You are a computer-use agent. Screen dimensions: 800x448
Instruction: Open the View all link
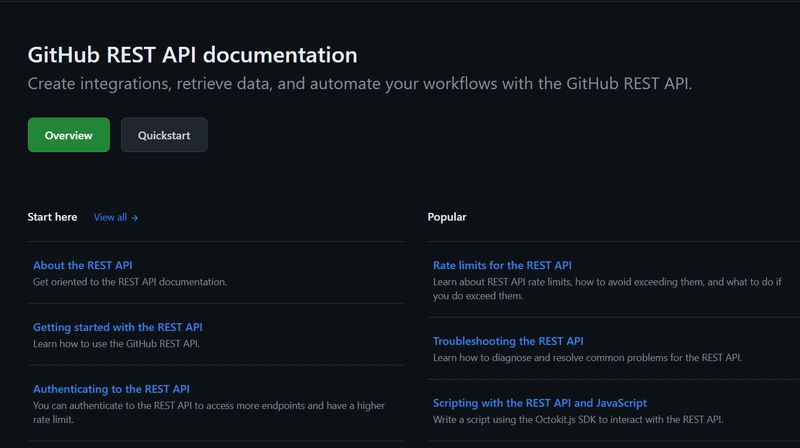[116, 217]
